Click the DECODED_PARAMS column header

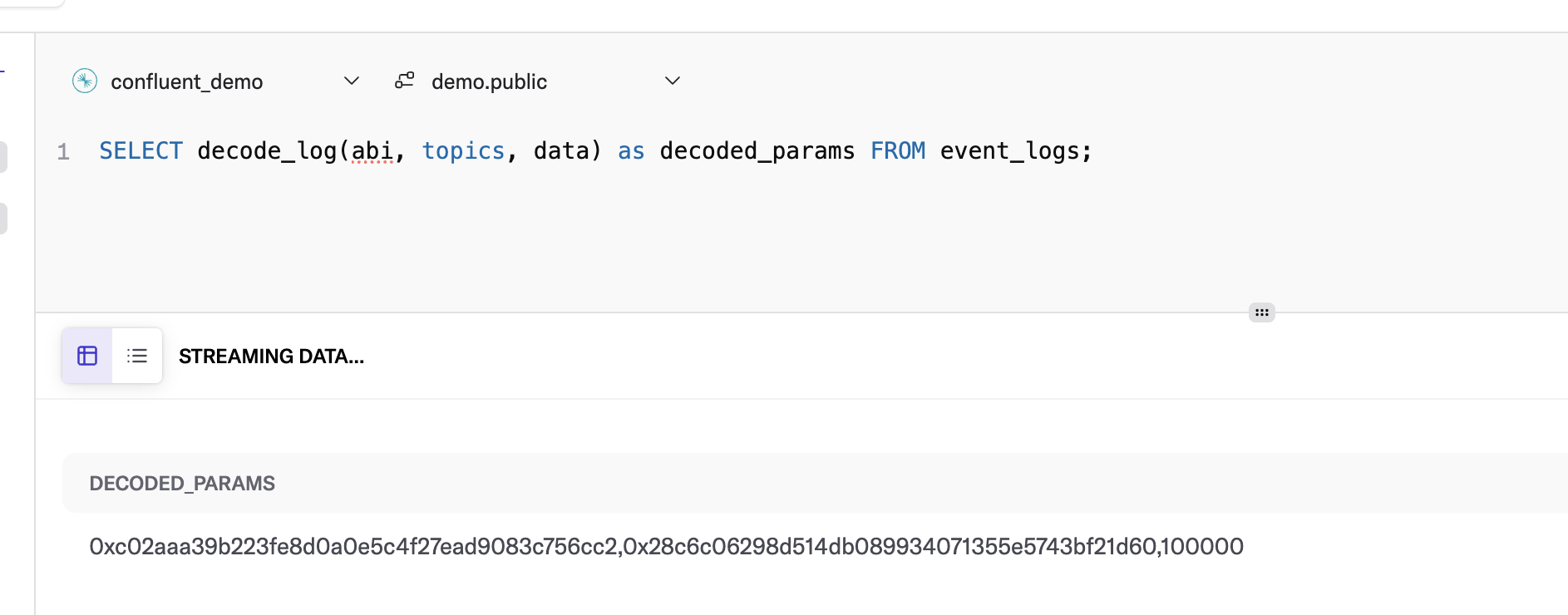click(182, 484)
